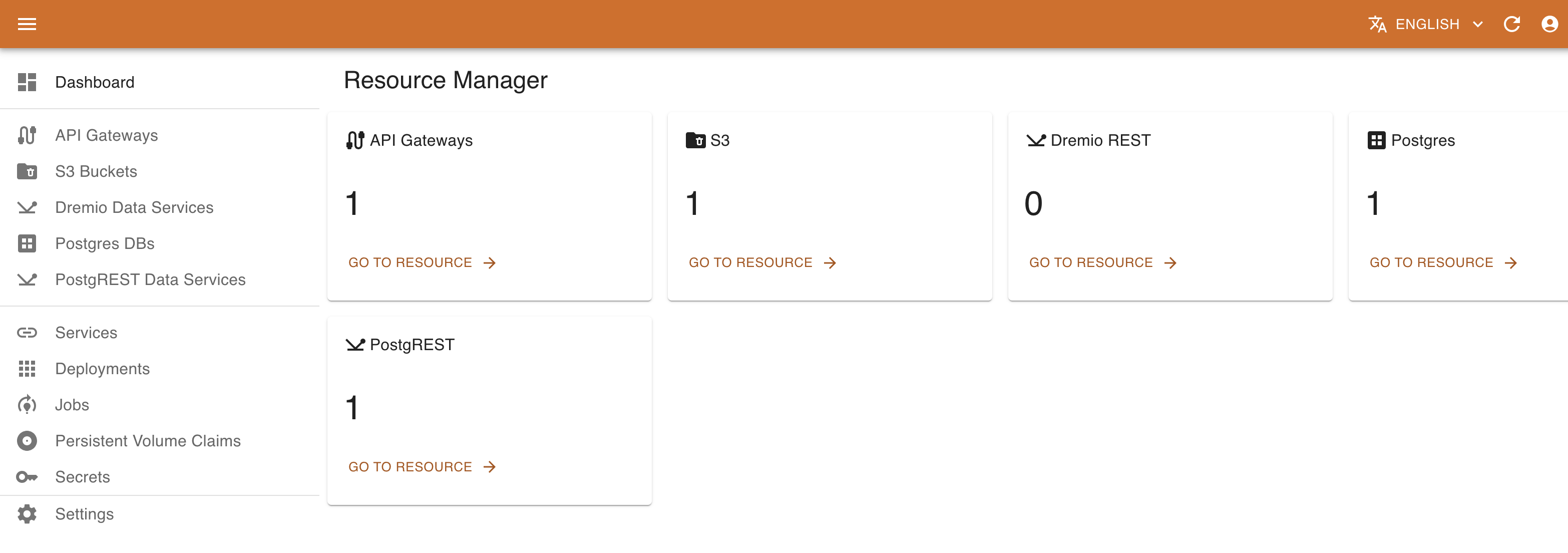
Task: Click the Services link icon
Action: click(27, 333)
